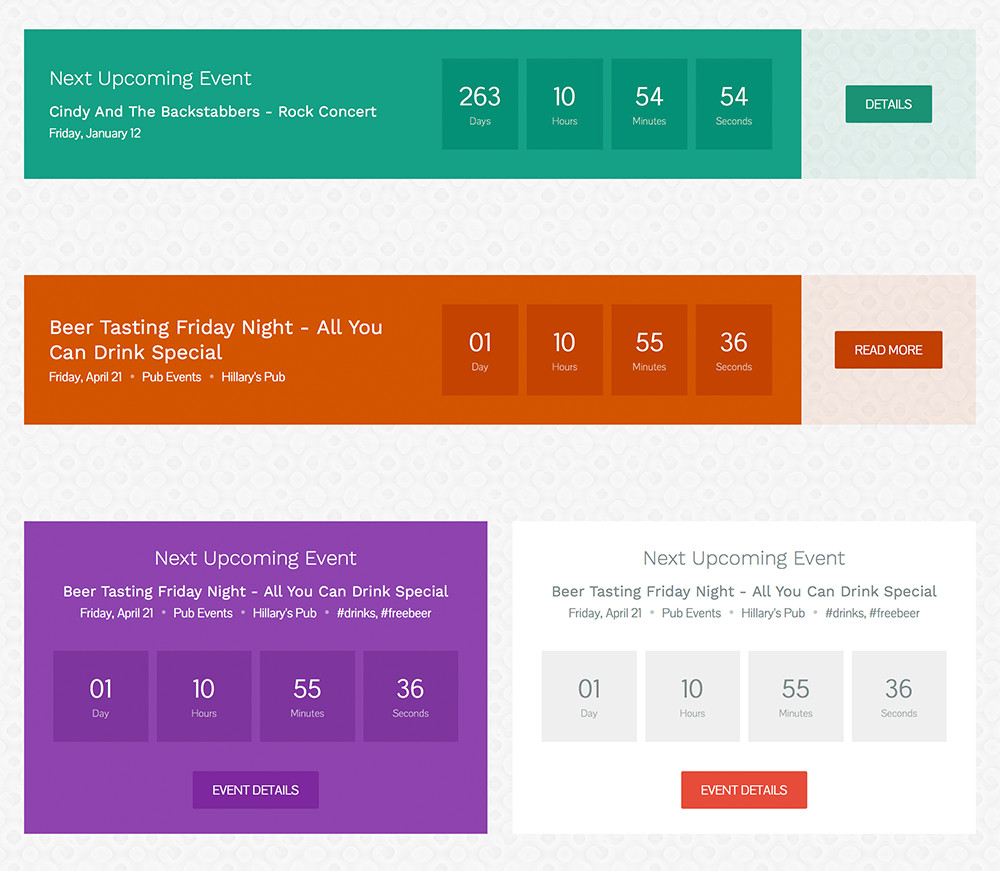1000x871 pixels.
Task: Click Next Upcoming Event heading in the white card
Action: [x=744, y=559]
